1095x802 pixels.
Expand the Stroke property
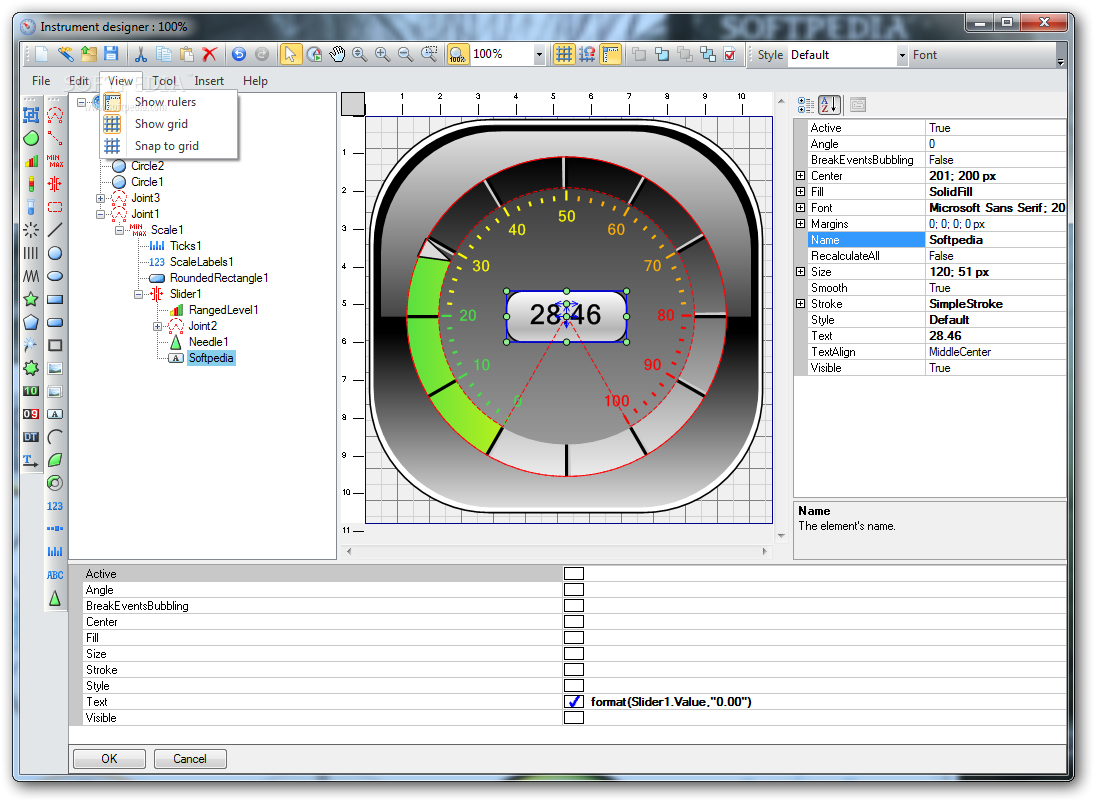pos(800,303)
